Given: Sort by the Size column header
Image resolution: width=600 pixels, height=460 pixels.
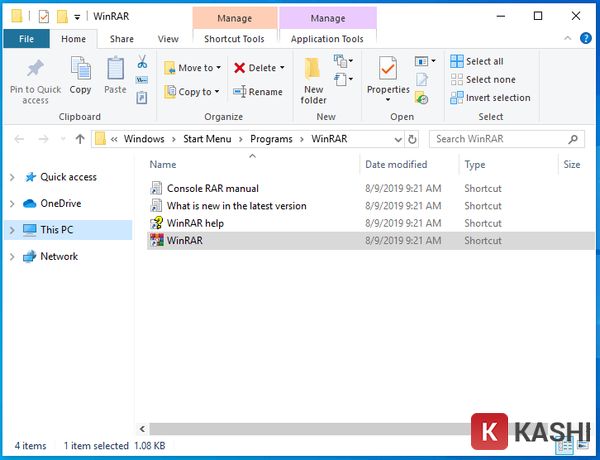Looking at the screenshot, I should click(x=577, y=165).
